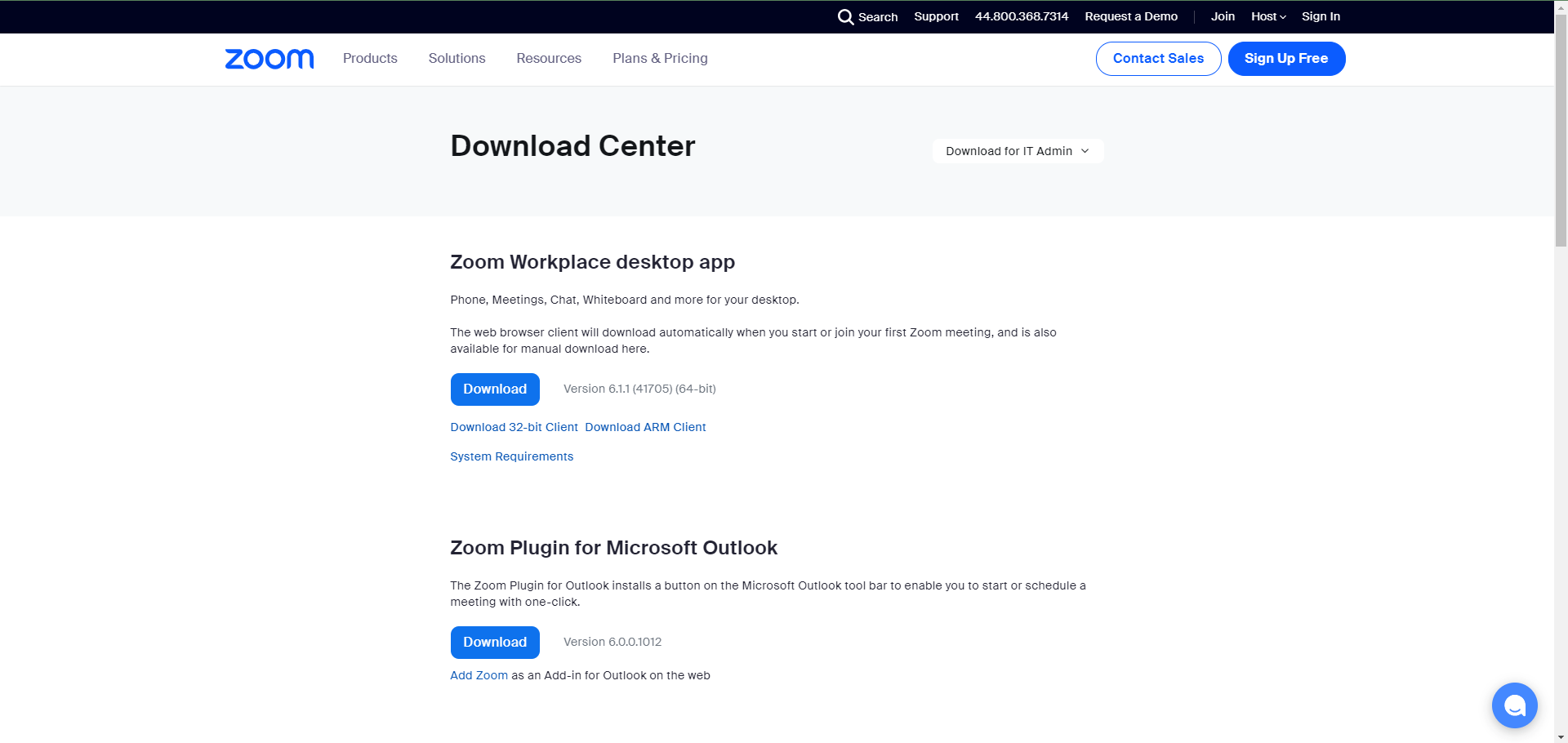Click the page scrollbar thumb
1568x743 pixels.
[1561, 131]
